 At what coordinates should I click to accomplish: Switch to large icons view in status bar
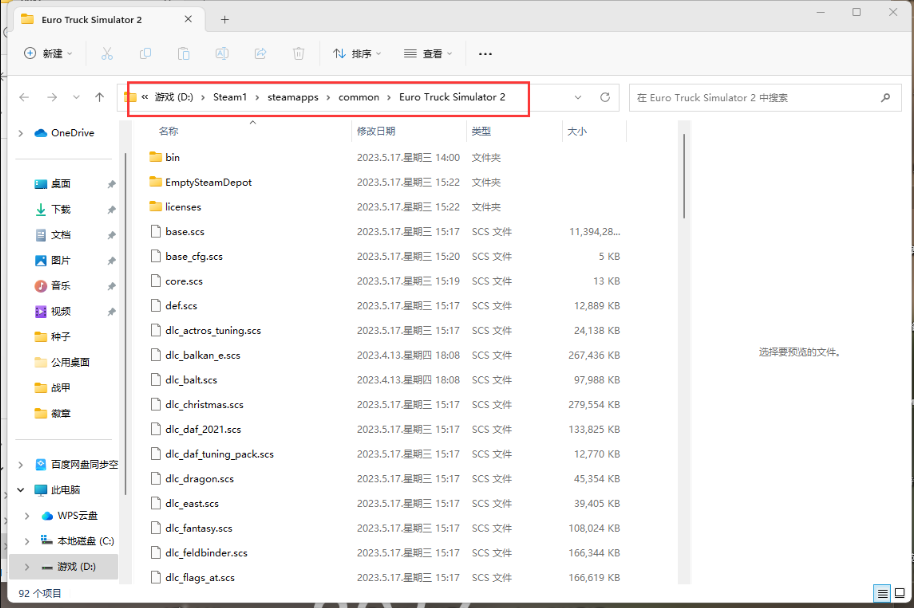click(899, 593)
